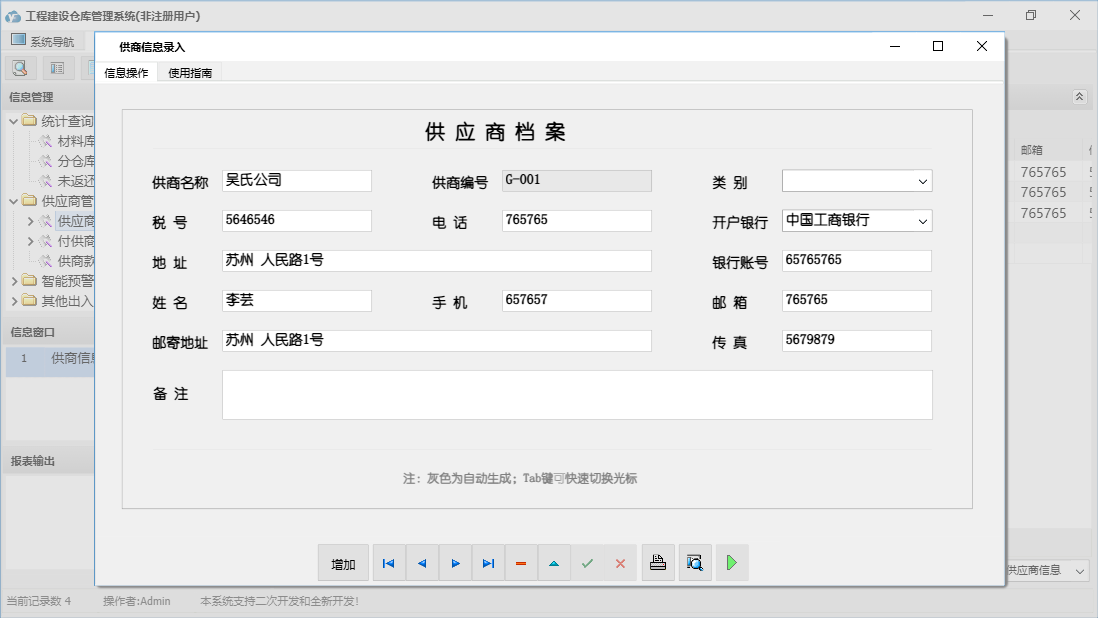
Task: Switch to the 使用指南 tab
Action: [x=190, y=73]
